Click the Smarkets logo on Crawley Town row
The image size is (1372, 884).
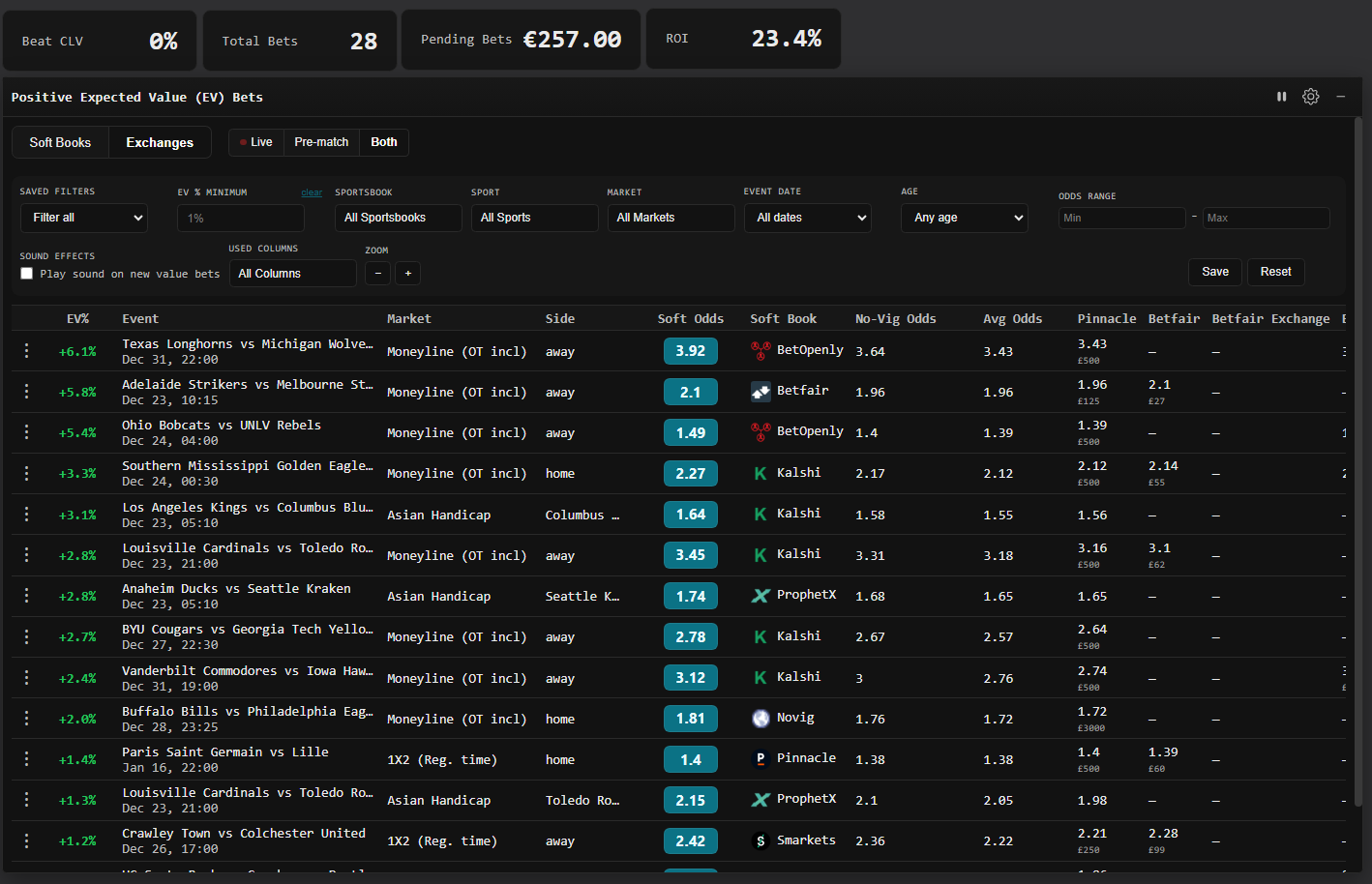tap(761, 840)
